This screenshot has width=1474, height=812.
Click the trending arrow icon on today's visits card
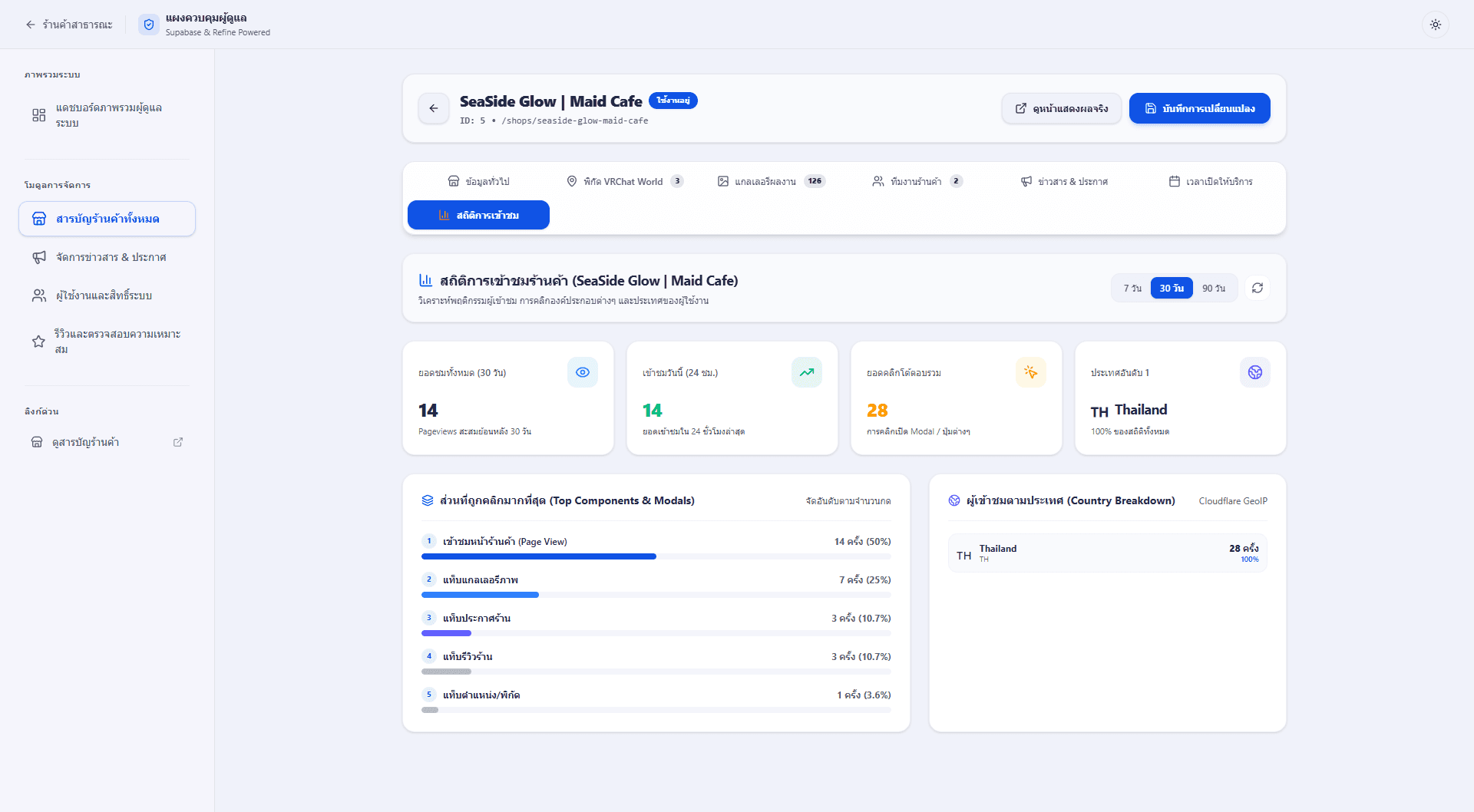(x=807, y=372)
